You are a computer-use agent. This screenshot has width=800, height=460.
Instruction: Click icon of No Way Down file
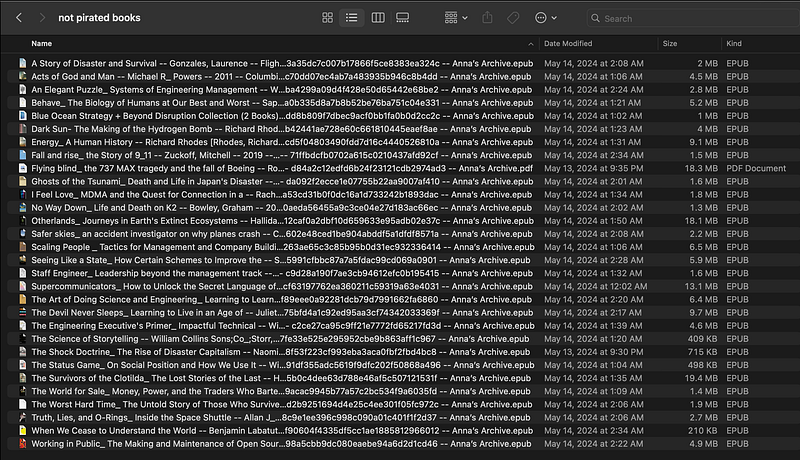22,208
